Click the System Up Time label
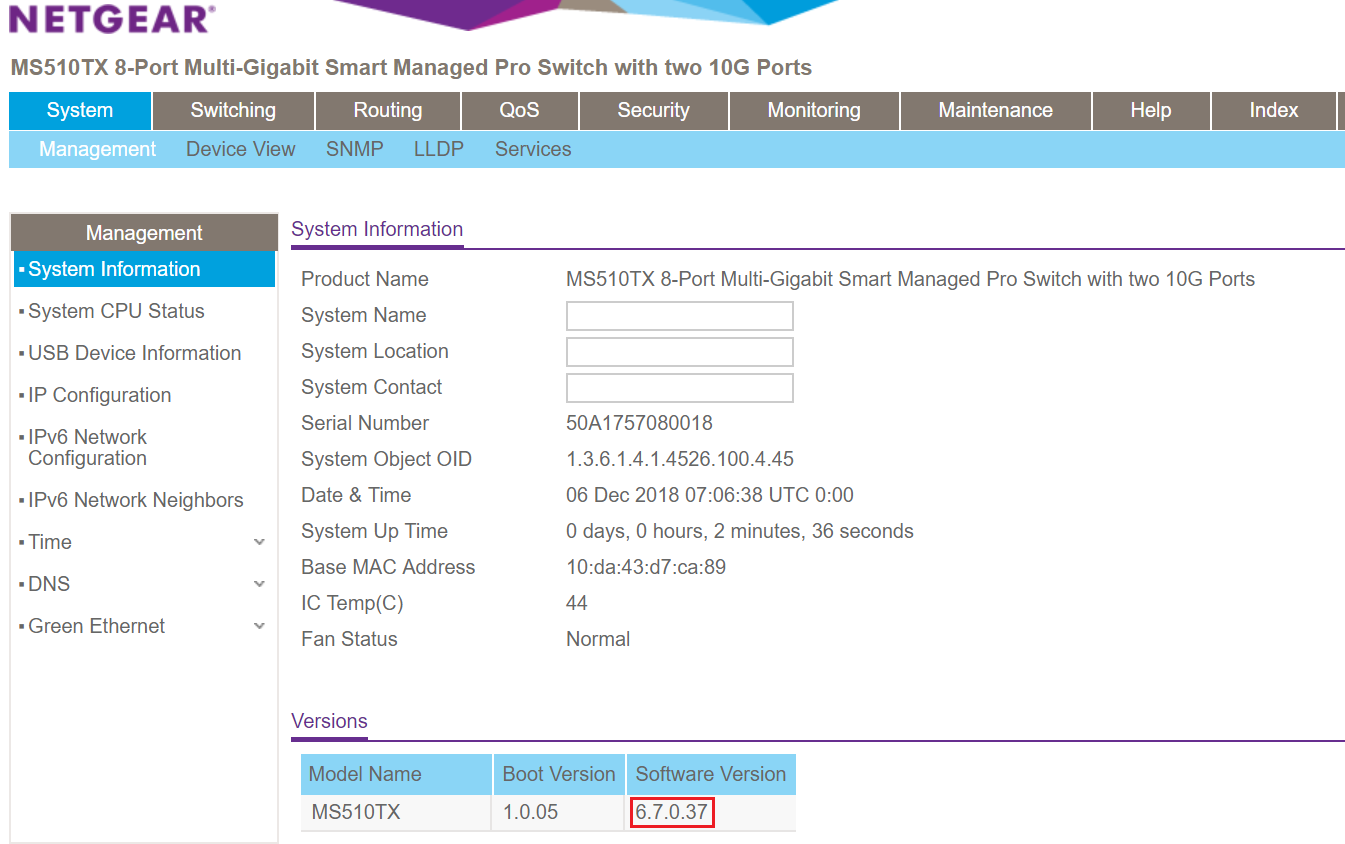The image size is (1345, 844). point(374,531)
